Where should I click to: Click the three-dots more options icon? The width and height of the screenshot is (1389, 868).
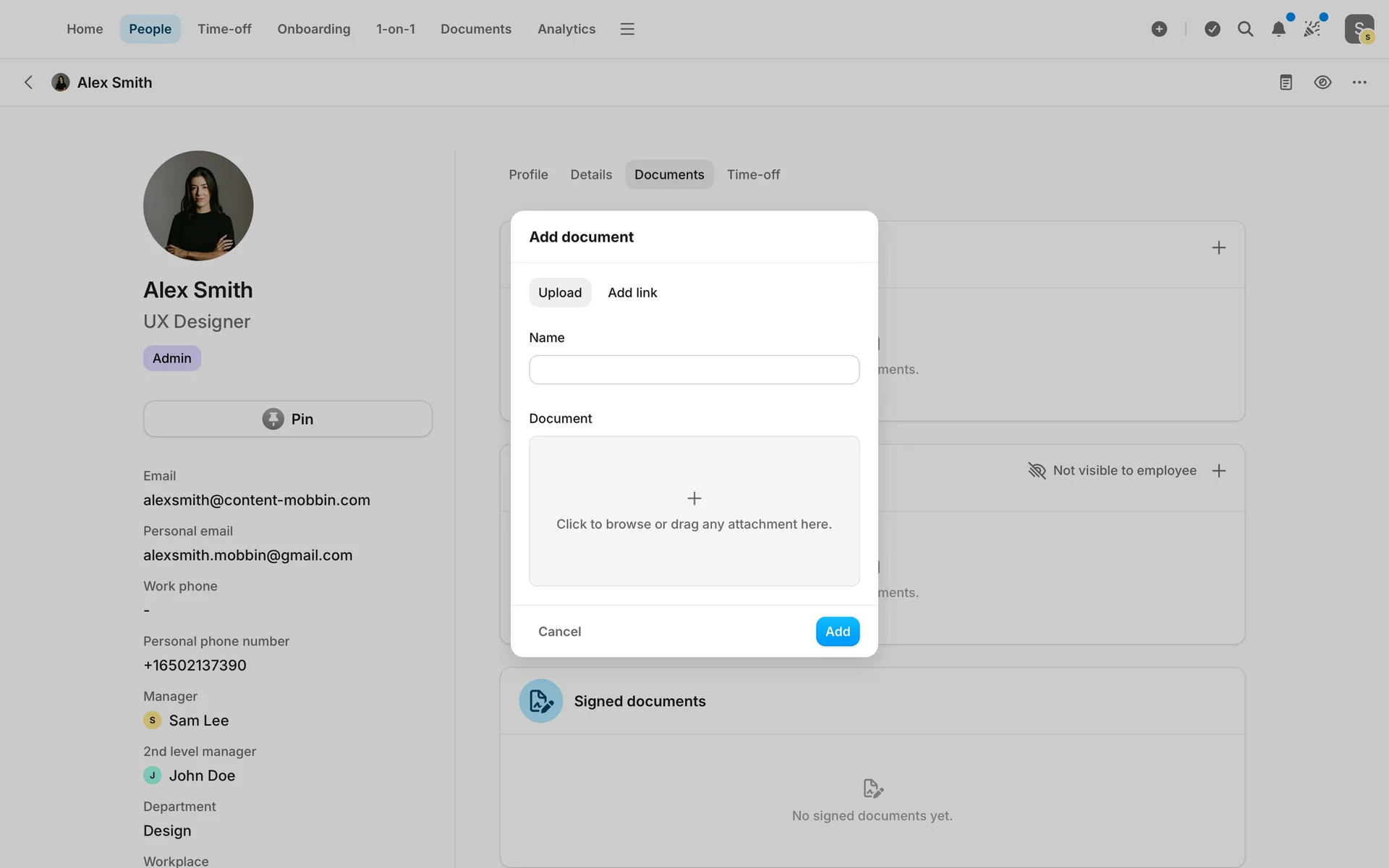1359,82
